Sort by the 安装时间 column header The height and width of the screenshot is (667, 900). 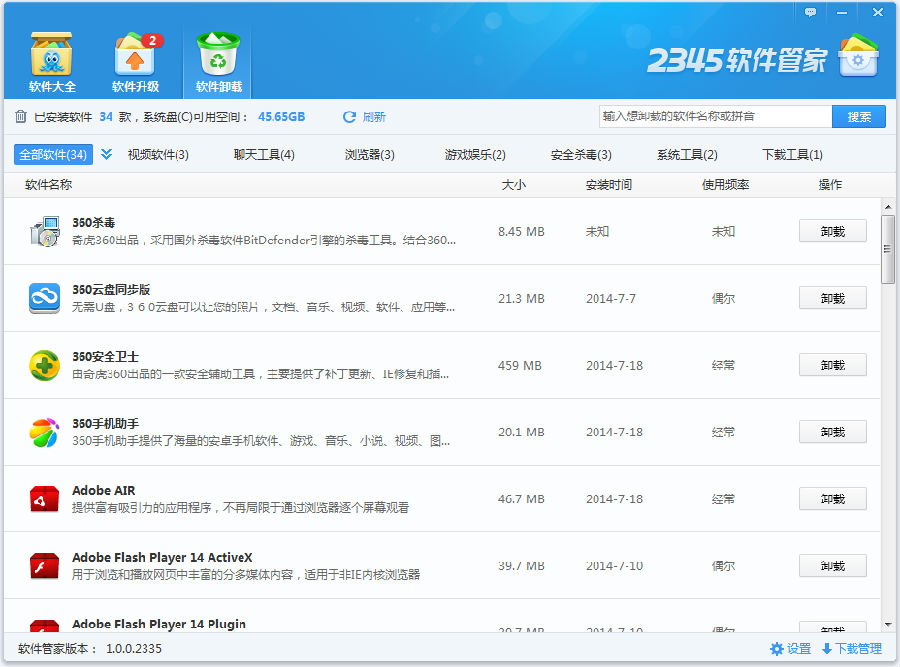609,185
